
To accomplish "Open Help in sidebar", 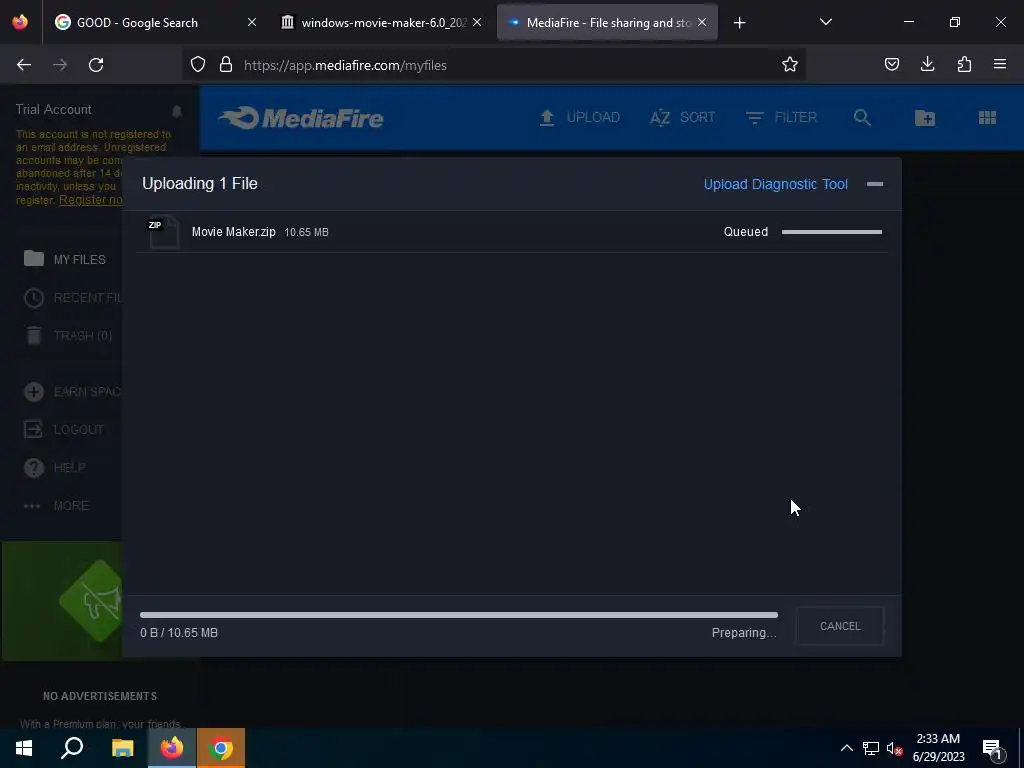I will click(x=55, y=468).
